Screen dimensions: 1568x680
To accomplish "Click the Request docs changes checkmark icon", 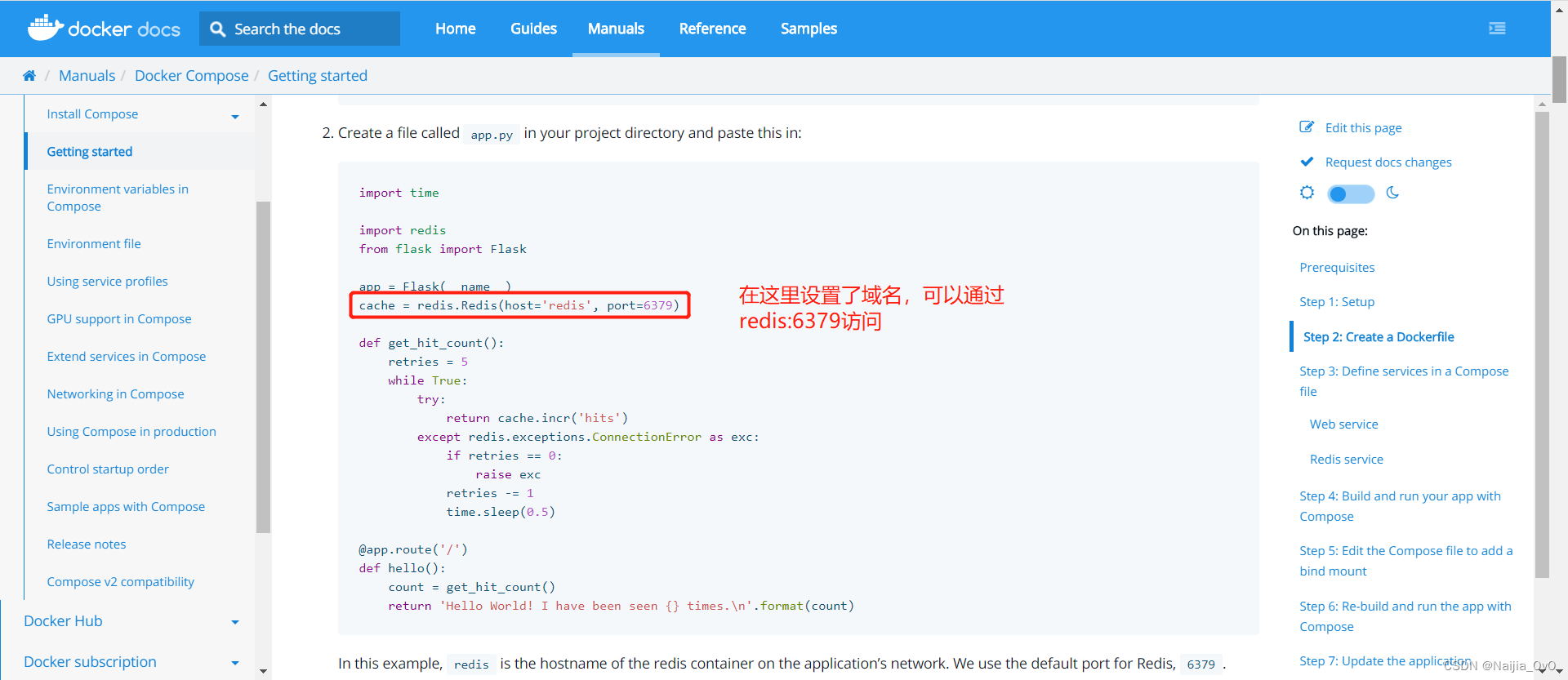I will pos(1307,162).
